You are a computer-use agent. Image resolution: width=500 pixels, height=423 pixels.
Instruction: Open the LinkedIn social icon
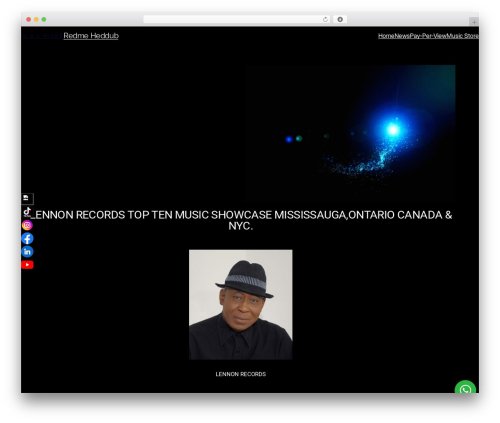(27, 252)
